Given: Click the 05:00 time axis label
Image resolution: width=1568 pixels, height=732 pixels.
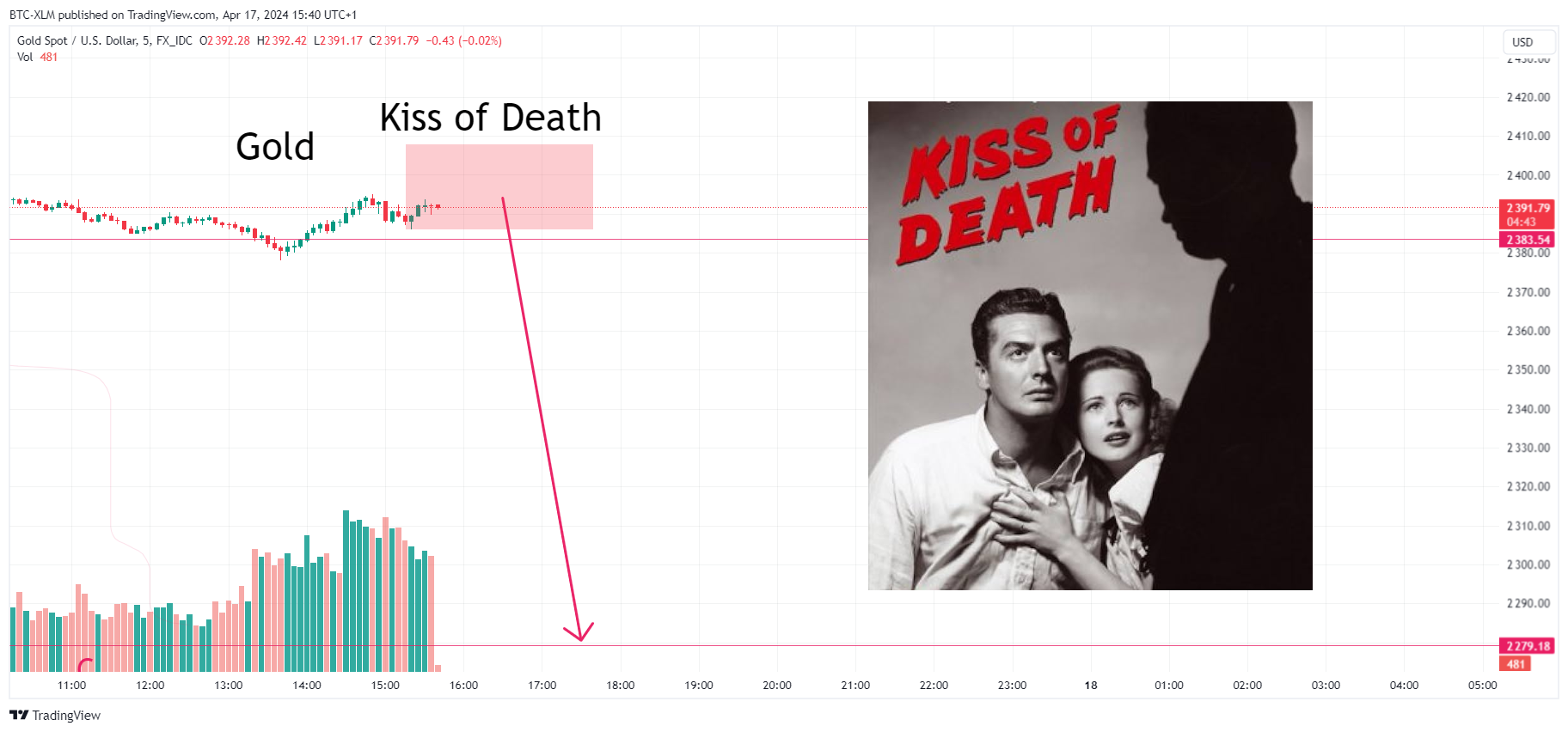Looking at the screenshot, I should (1483, 686).
